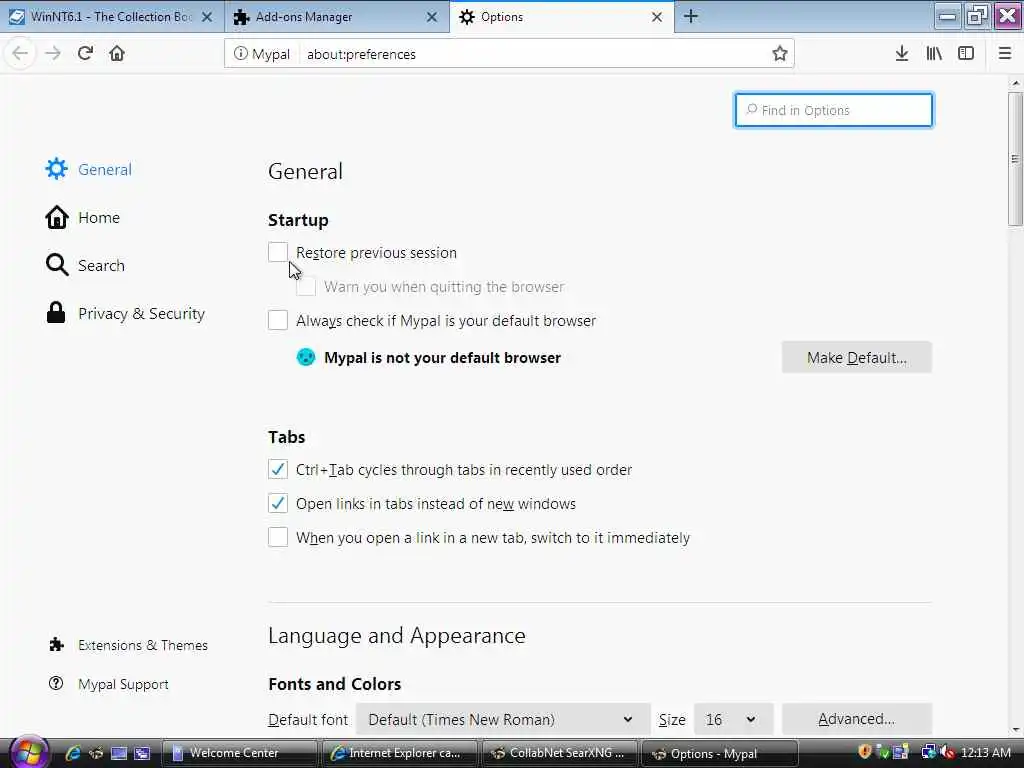The width and height of the screenshot is (1024, 768).
Task: Open the General settings category
Action: point(89,169)
